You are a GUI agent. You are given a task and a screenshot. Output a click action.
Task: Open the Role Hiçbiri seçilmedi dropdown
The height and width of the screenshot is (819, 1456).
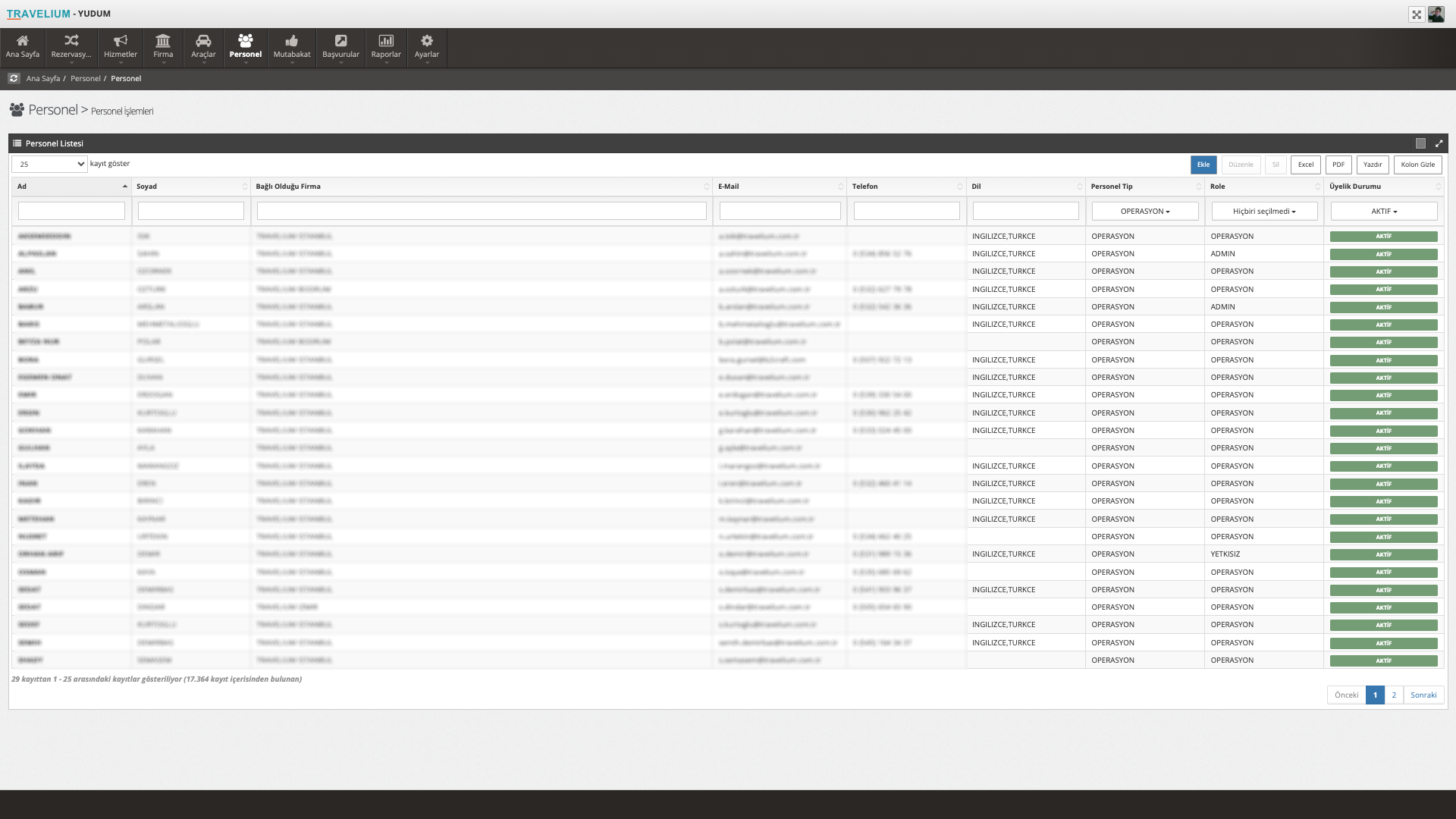click(x=1264, y=212)
